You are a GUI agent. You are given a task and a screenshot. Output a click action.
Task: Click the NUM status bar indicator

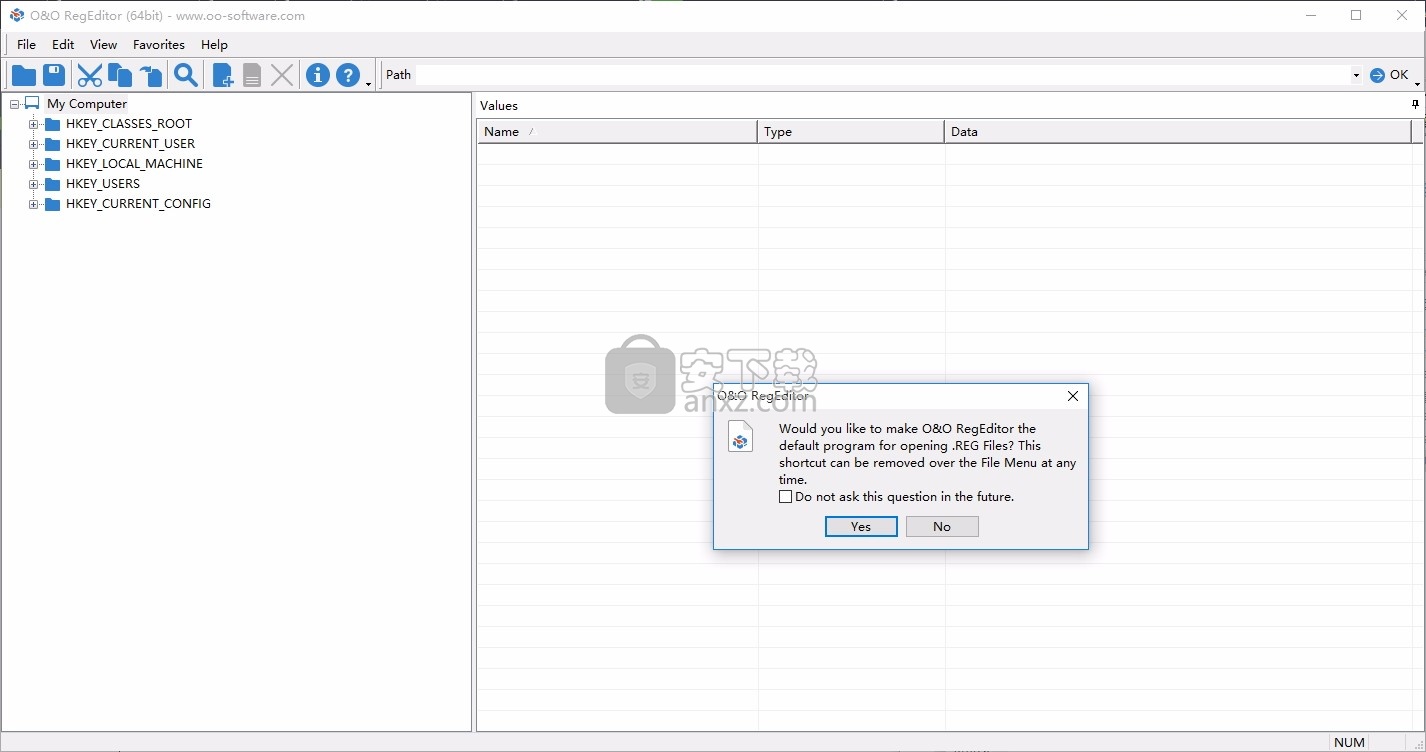click(x=1349, y=742)
